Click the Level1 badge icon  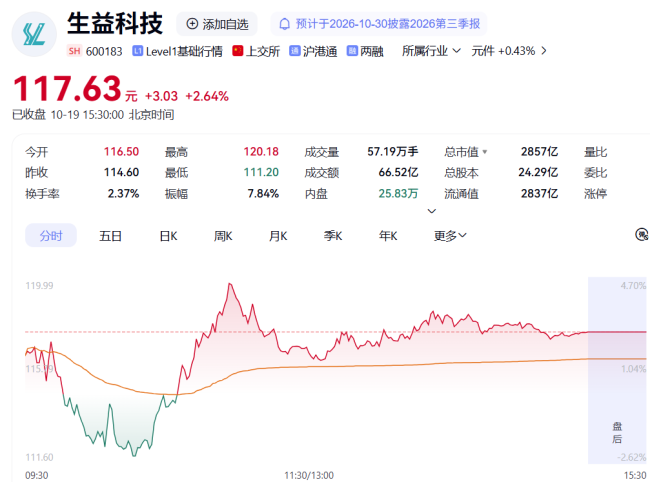coord(138,51)
